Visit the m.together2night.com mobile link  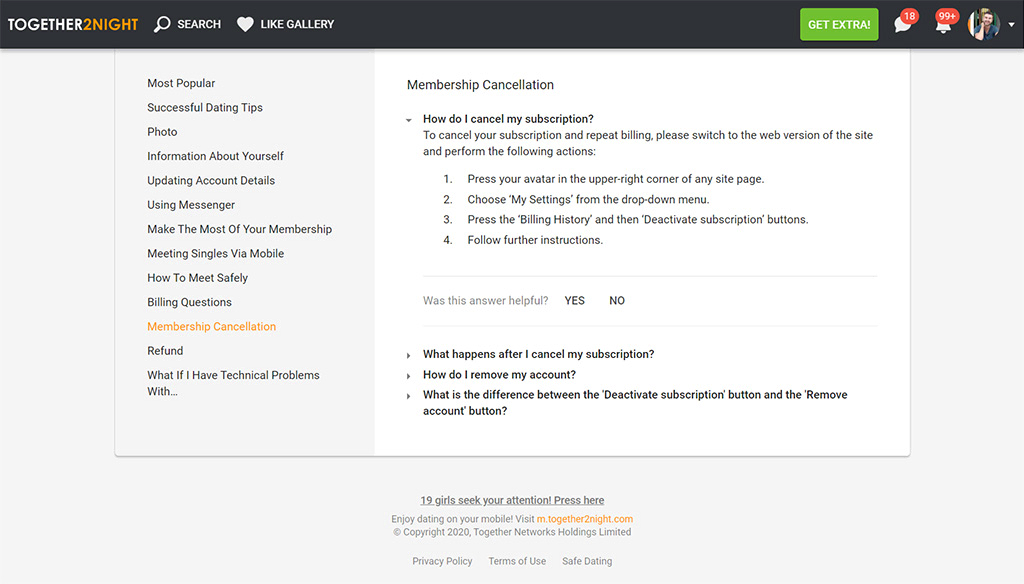[x=584, y=518]
